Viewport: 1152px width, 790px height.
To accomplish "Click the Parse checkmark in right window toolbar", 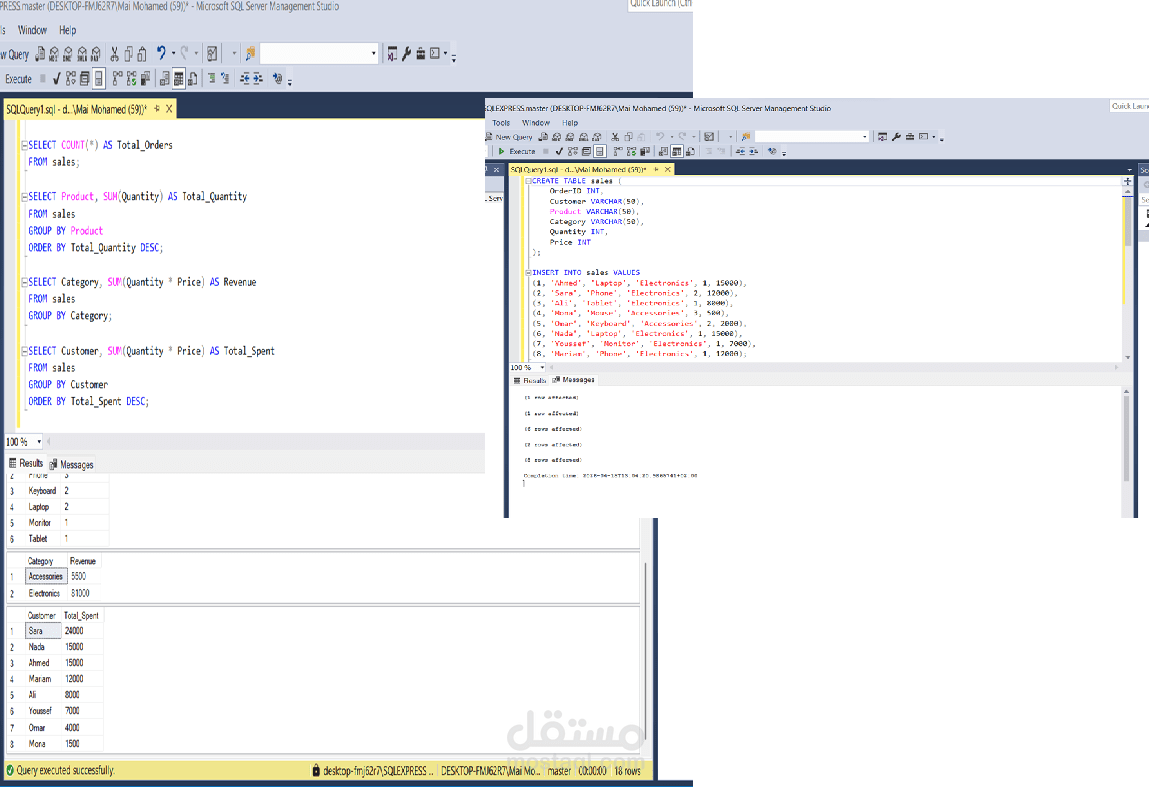I will [x=558, y=151].
